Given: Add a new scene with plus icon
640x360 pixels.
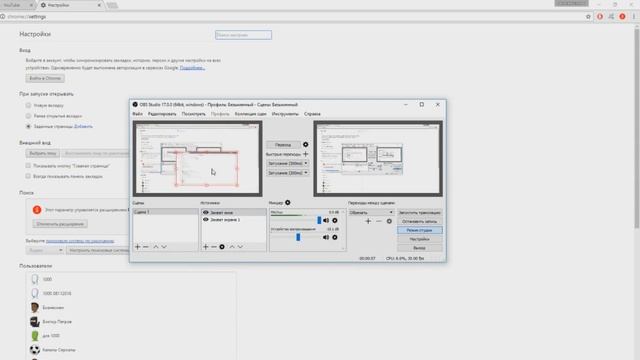Looking at the screenshot, I should click(x=138, y=247).
